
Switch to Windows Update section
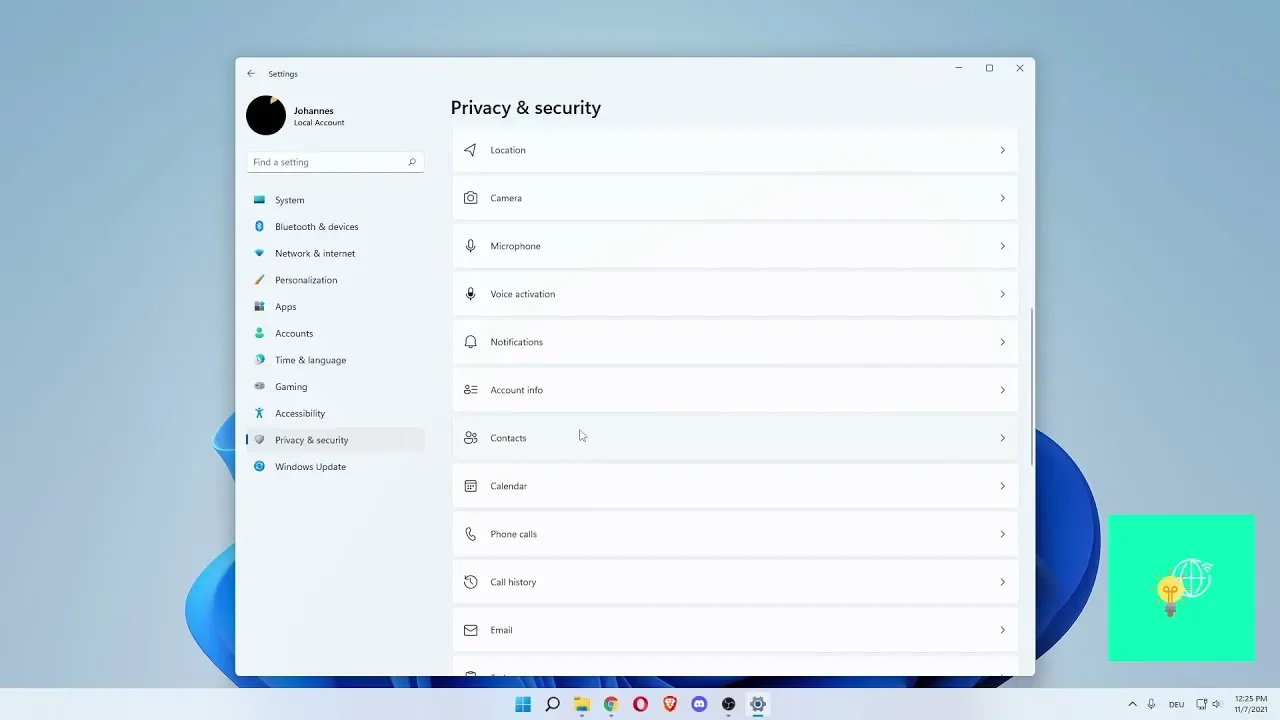click(x=310, y=467)
